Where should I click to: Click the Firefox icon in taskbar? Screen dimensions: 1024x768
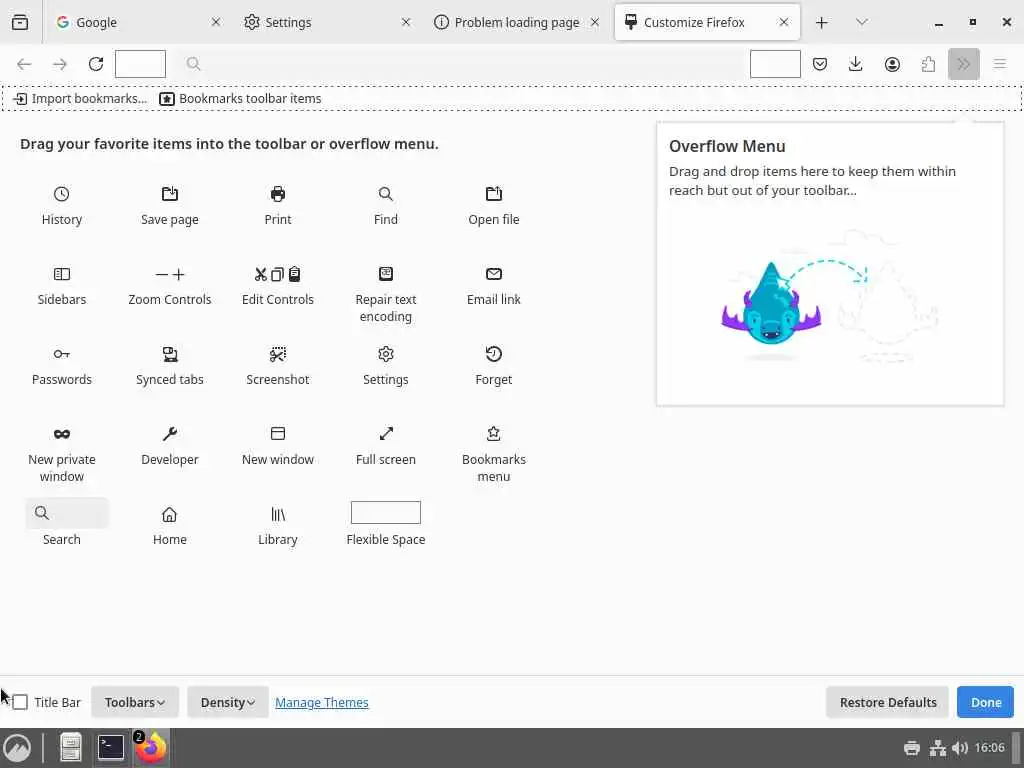coord(152,748)
